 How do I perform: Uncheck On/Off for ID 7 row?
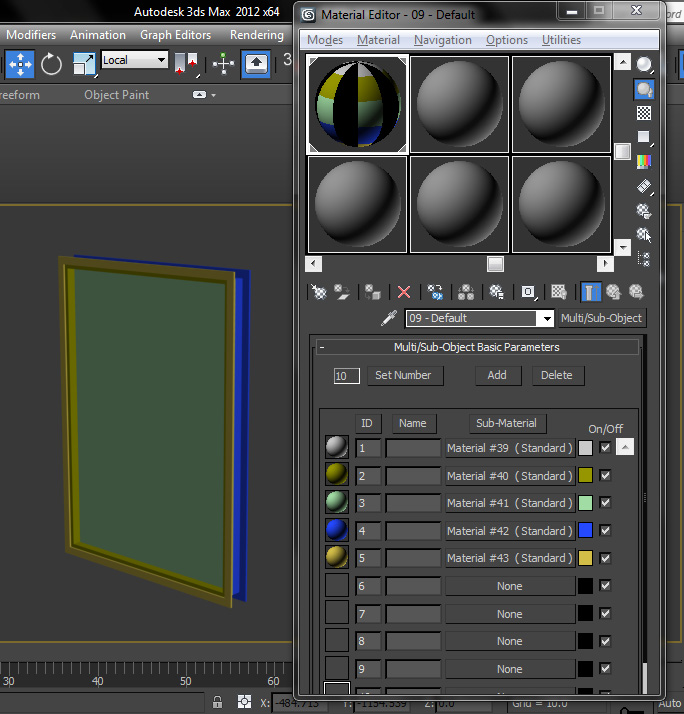click(x=605, y=613)
